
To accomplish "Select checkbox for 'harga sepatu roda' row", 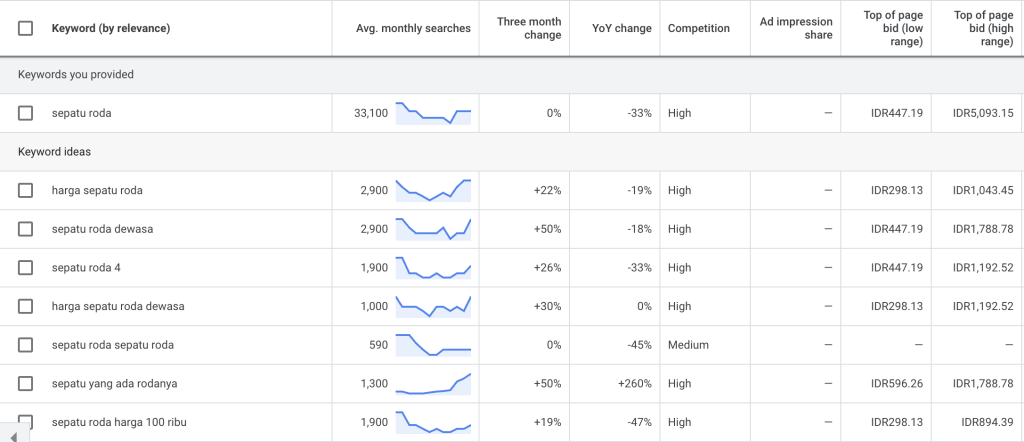I will tap(25, 191).
